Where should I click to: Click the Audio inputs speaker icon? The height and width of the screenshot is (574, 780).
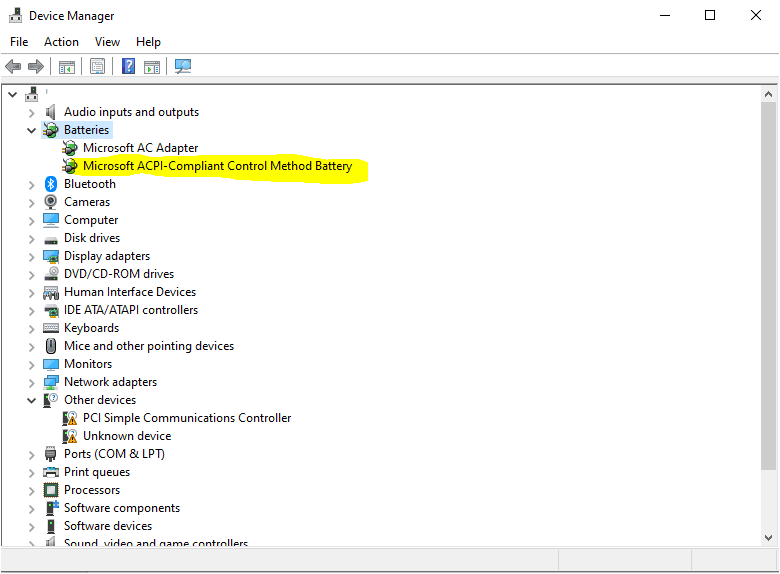point(50,112)
